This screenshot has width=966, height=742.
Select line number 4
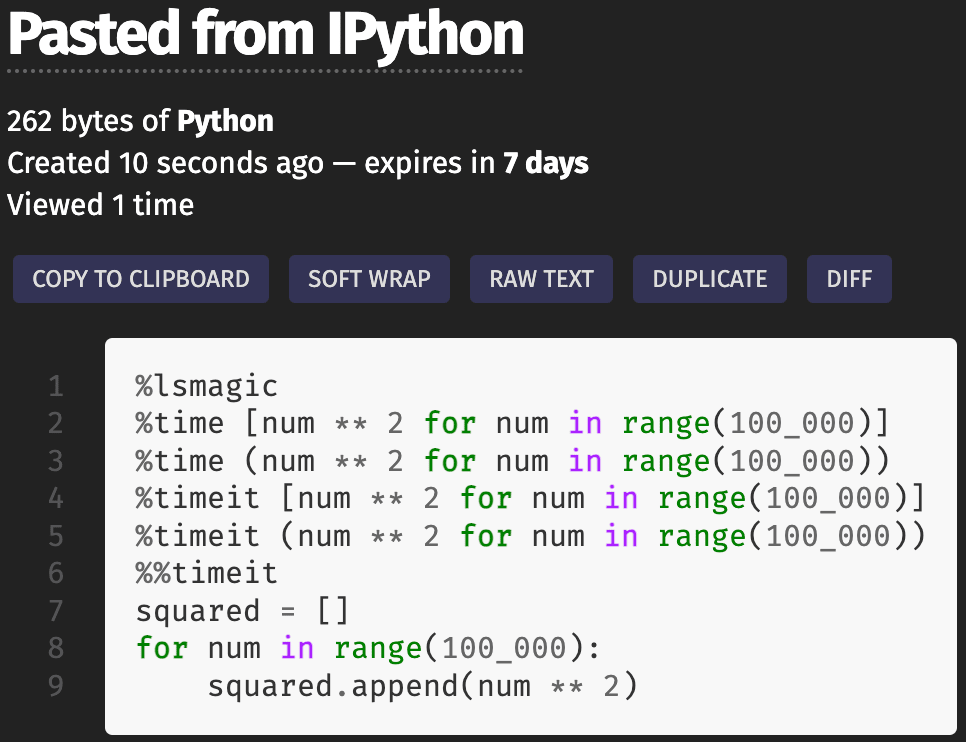pyautogui.click(x=56, y=499)
